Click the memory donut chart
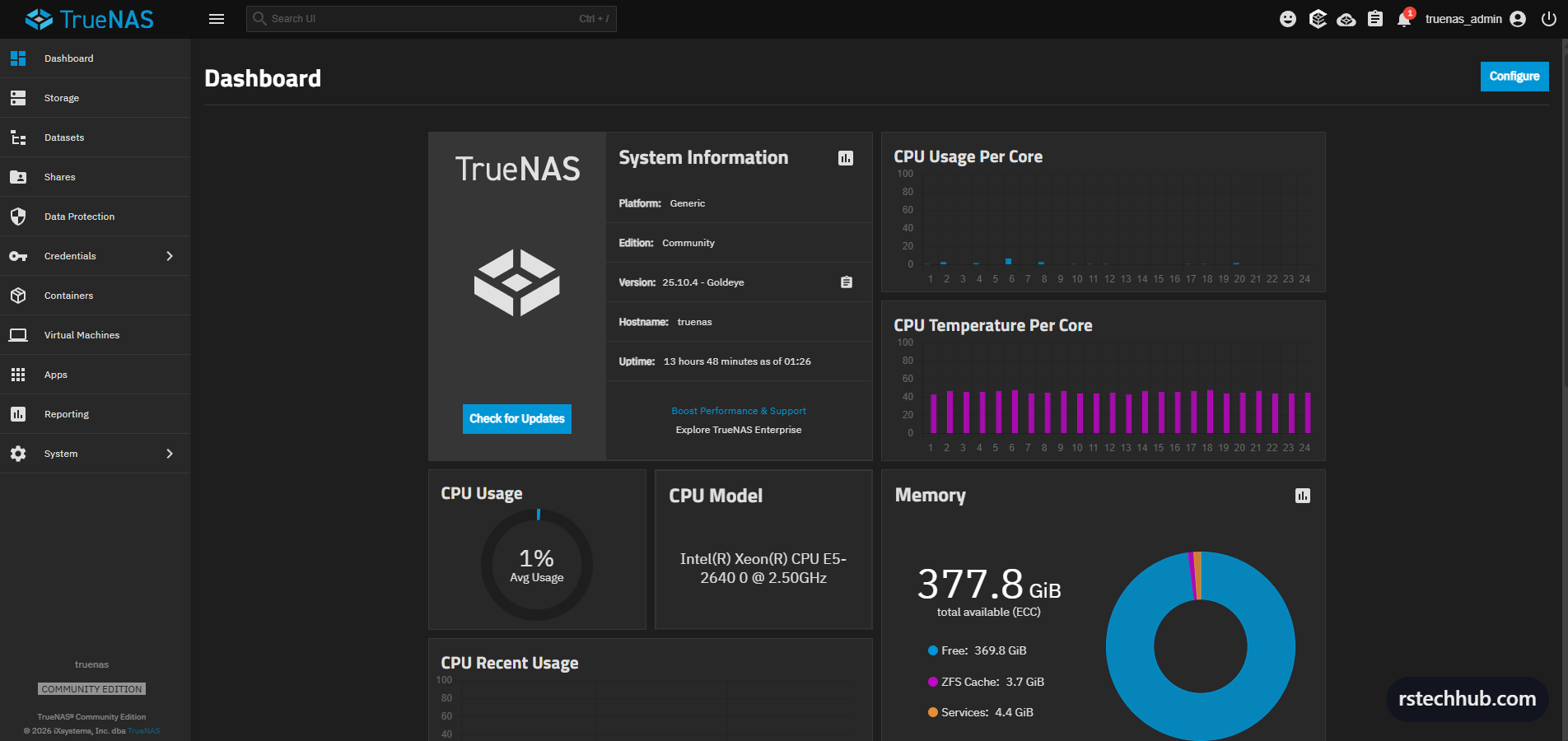 point(1201,646)
